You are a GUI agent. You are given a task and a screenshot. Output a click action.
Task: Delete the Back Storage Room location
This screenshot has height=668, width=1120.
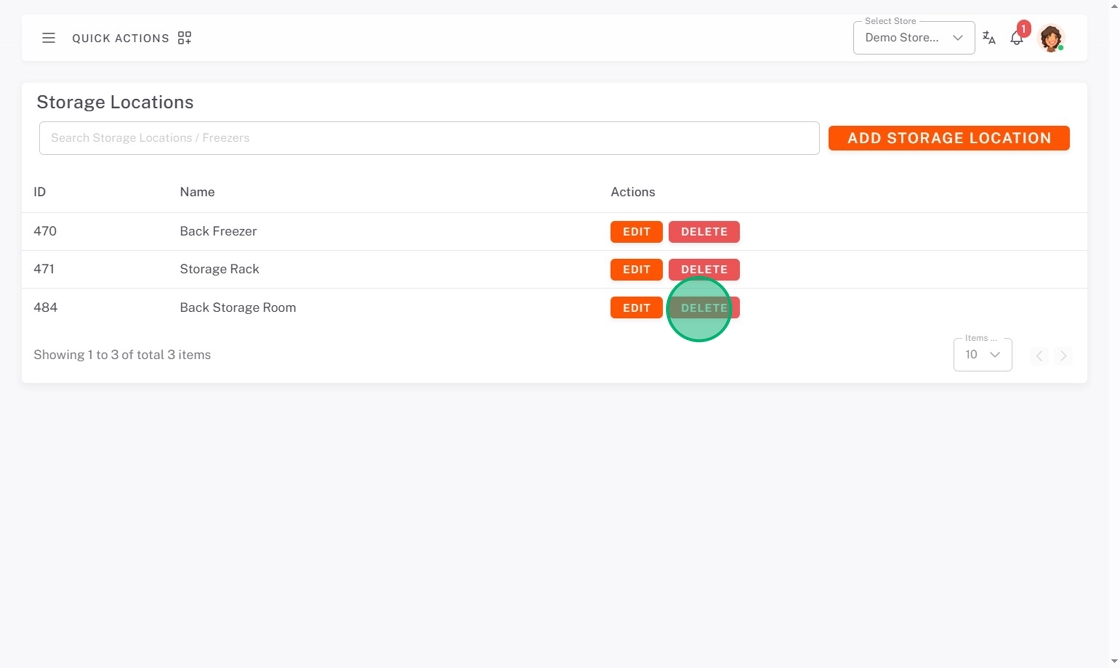(x=704, y=308)
